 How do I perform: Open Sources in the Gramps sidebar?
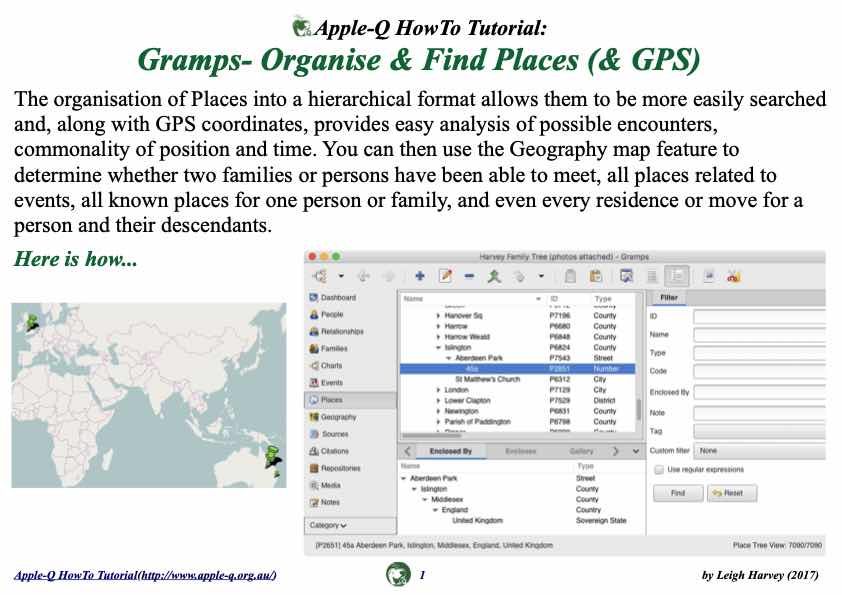point(329,434)
